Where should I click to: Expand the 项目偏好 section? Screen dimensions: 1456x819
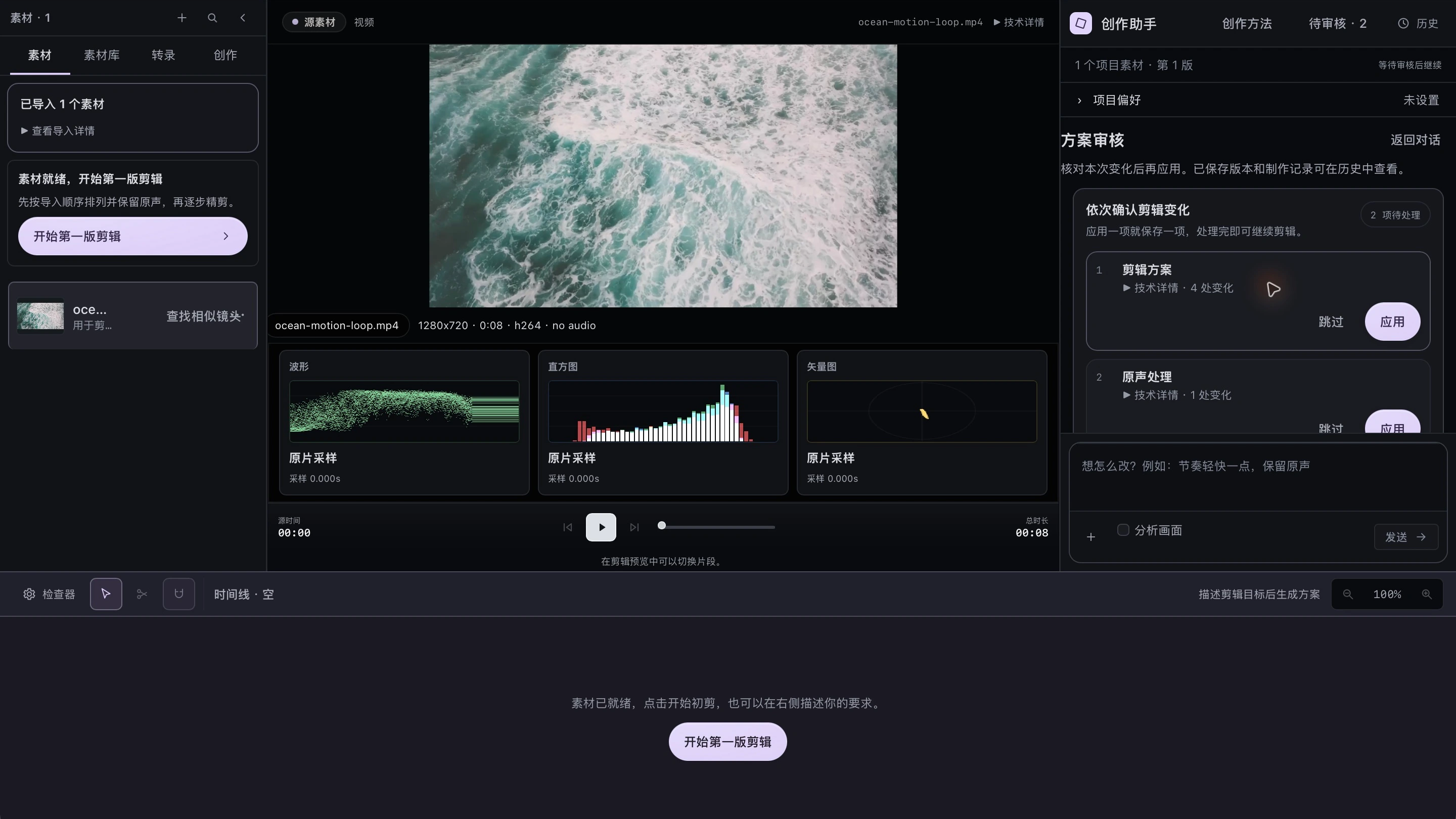(x=1258, y=100)
